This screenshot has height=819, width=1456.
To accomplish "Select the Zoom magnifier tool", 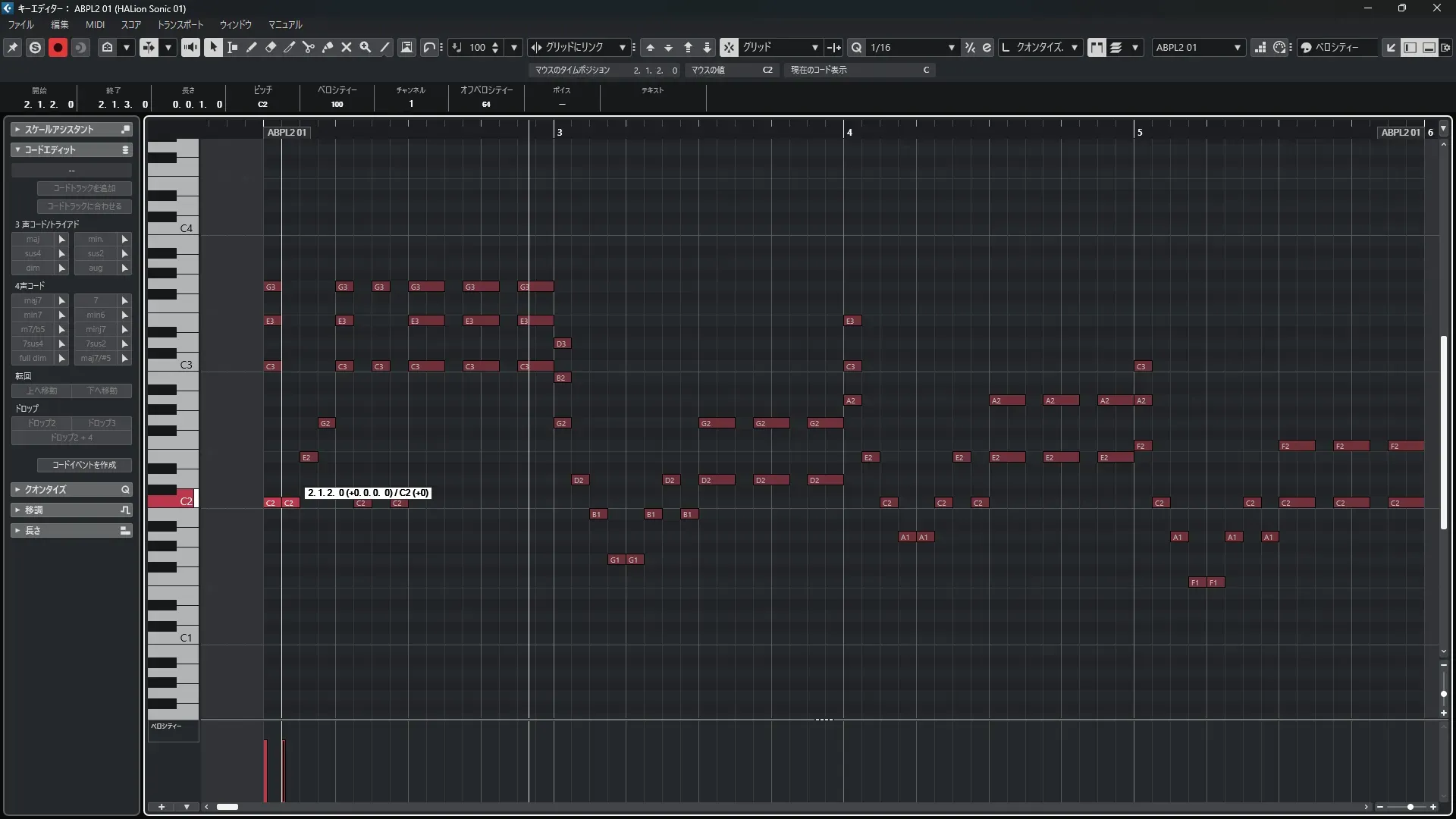I will pyautogui.click(x=366, y=47).
